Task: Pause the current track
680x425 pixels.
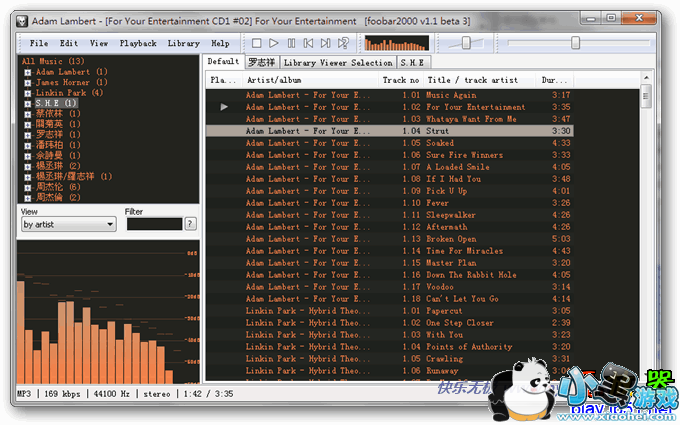Action: pos(291,43)
